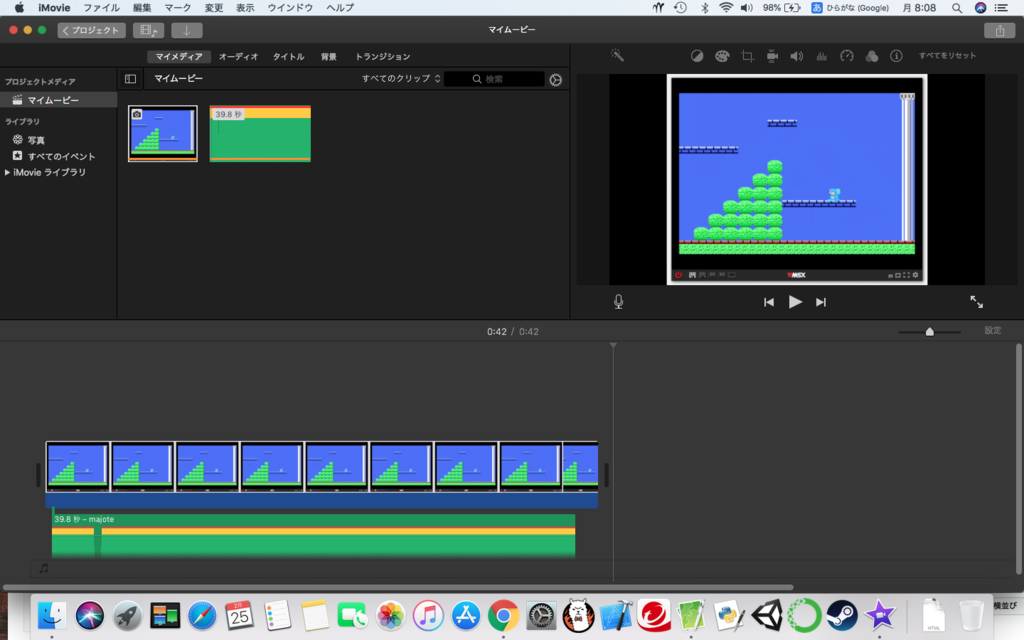Open the clip filter and audio effects tool
Screen dimensions: 1024x640
(x=871, y=56)
